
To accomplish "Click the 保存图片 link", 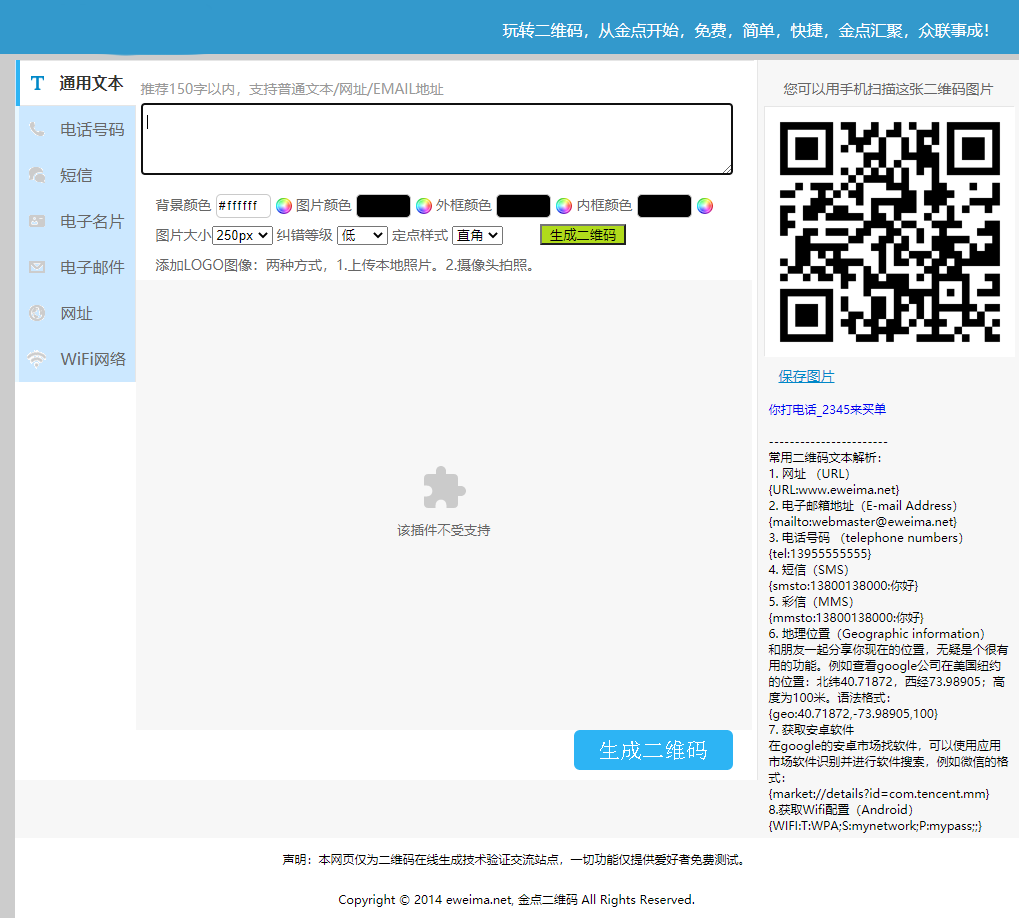I will click(x=806, y=376).
